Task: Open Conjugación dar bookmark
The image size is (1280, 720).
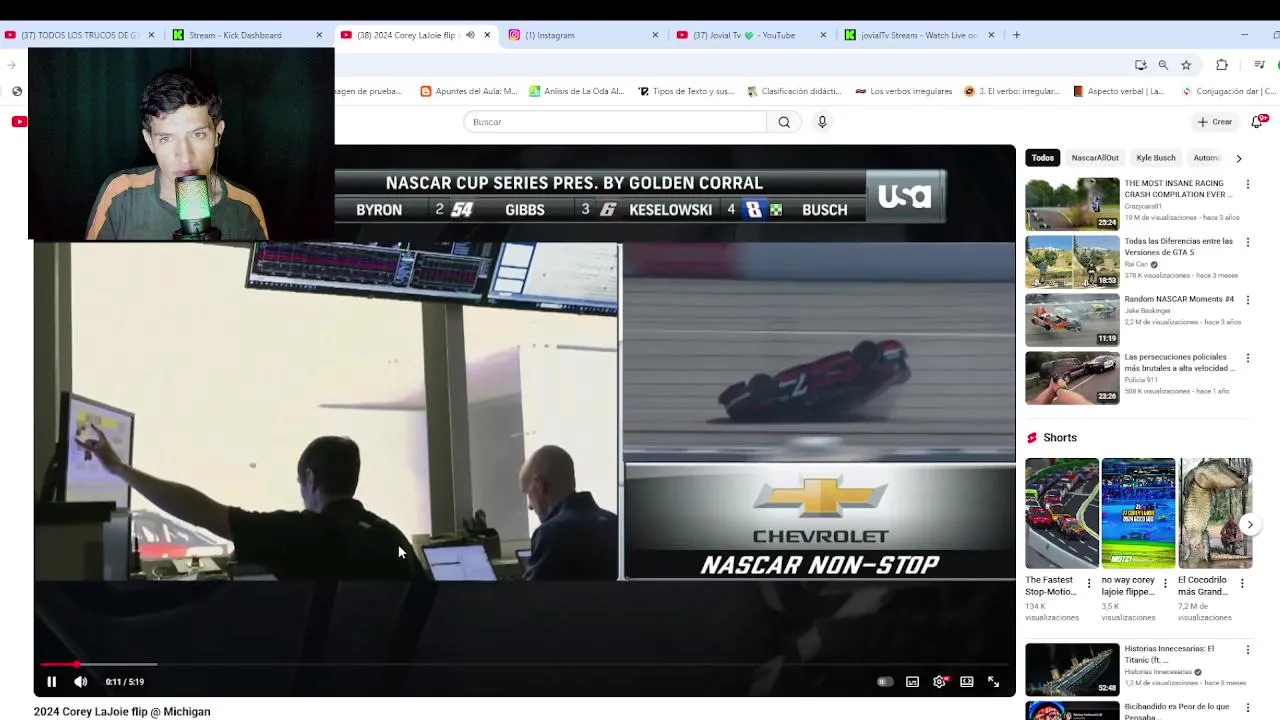Action: [x=1229, y=91]
